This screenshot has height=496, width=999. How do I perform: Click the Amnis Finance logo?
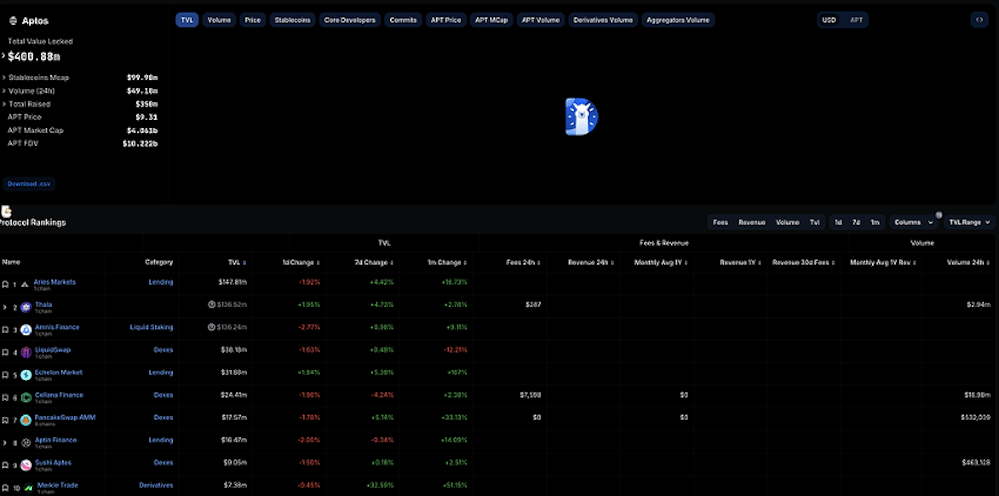(25, 330)
